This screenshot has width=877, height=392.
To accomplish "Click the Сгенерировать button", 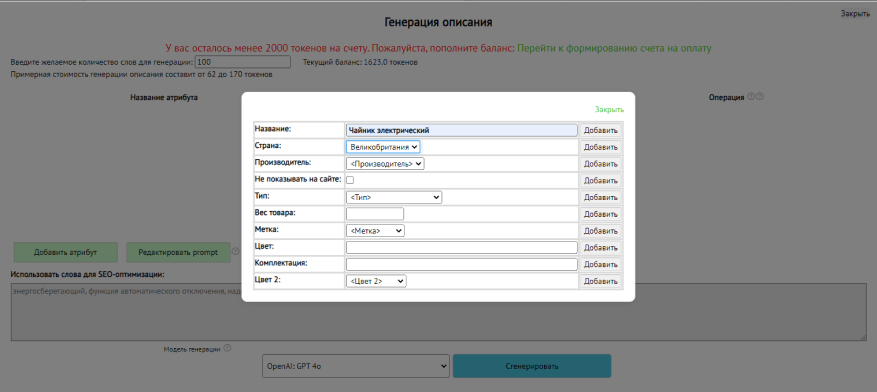I will pos(532,366).
